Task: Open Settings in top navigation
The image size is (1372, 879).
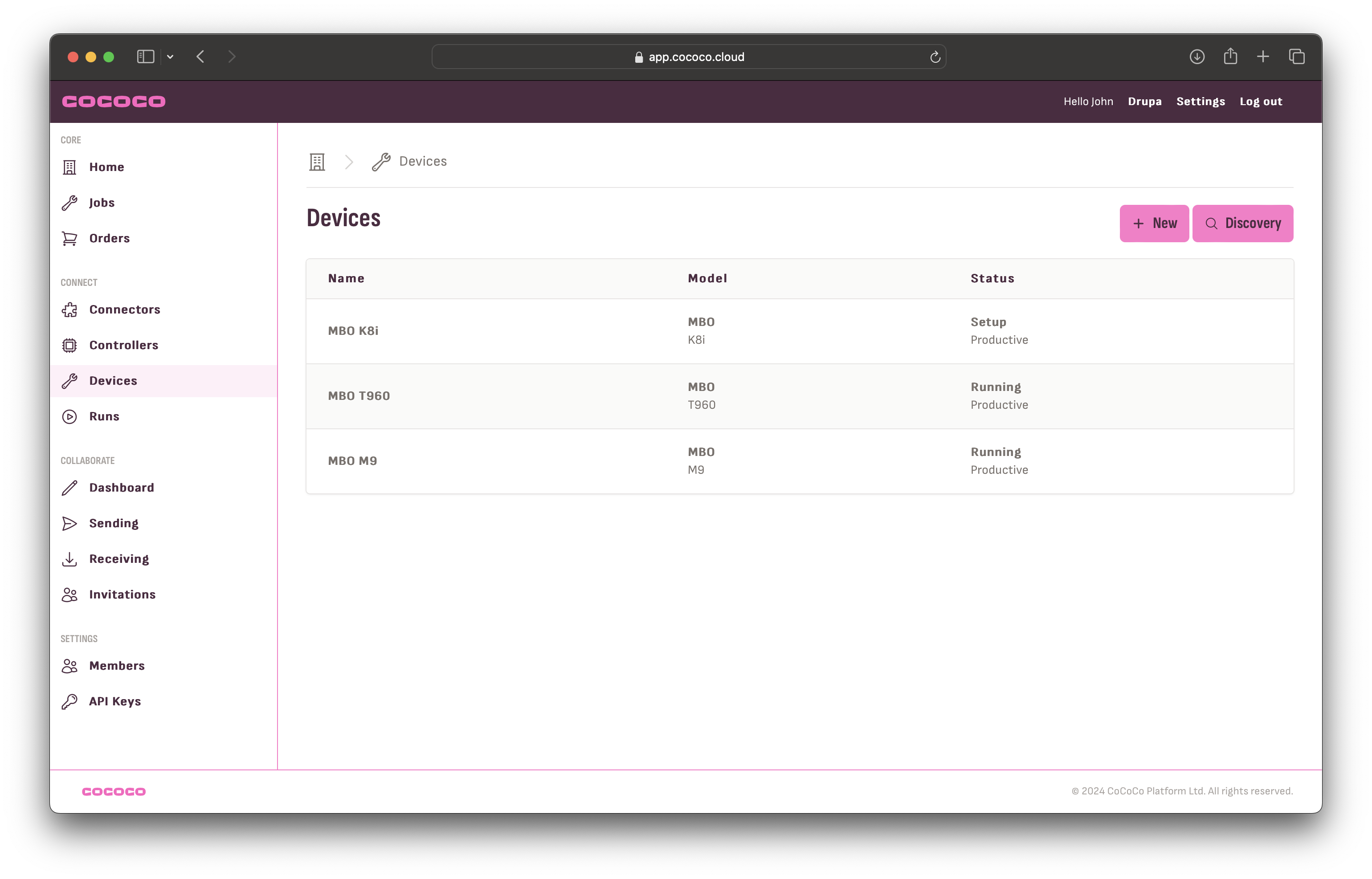Action: point(1200,102)
